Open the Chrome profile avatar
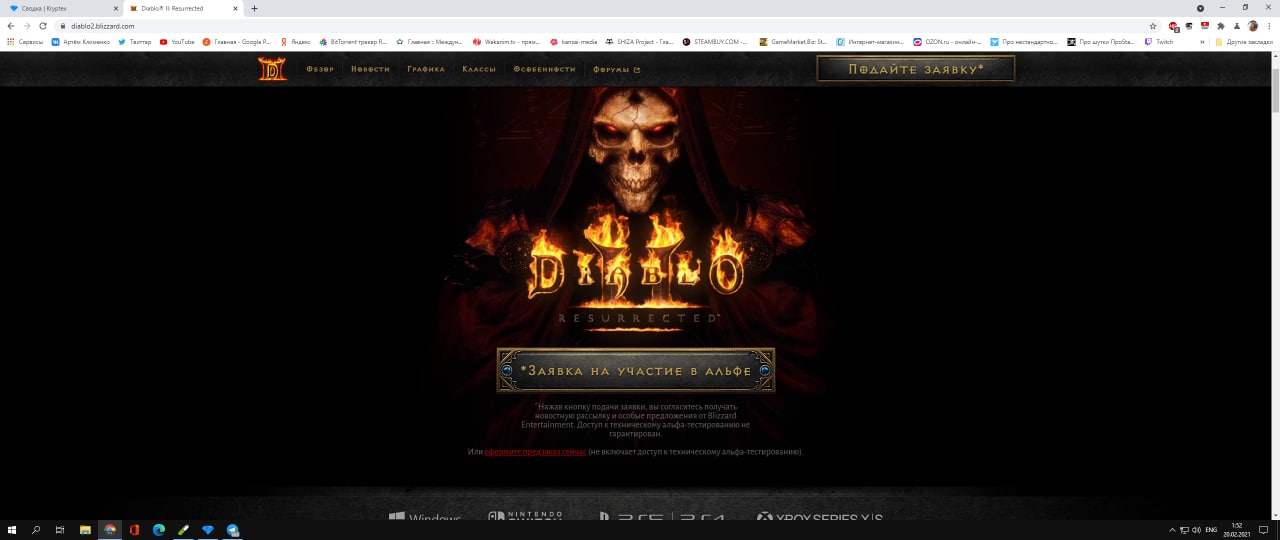 click(x=1252, y=26)
